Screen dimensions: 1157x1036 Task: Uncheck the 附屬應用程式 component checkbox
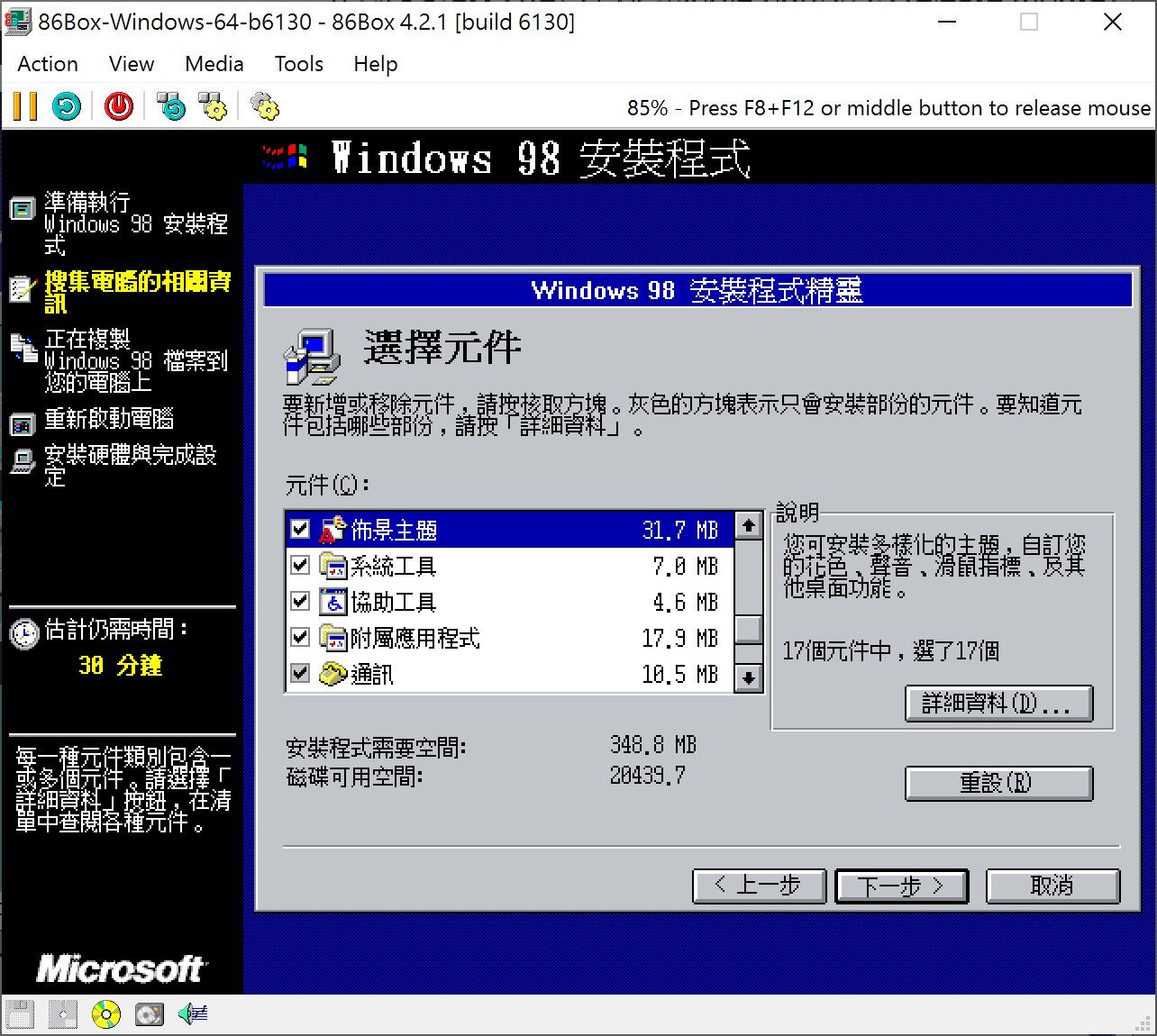[x=300, y=638]
